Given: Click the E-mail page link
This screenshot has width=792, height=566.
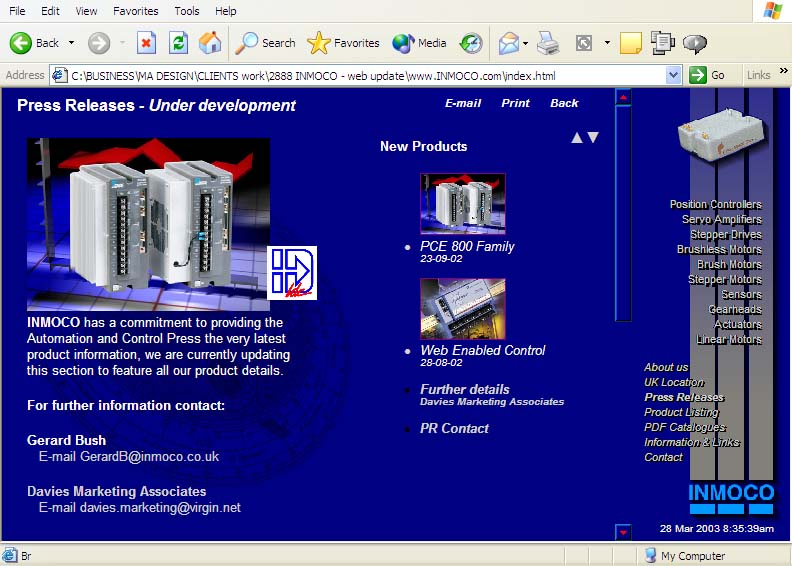Looking at the screenshot, I should tap(463, 103).
